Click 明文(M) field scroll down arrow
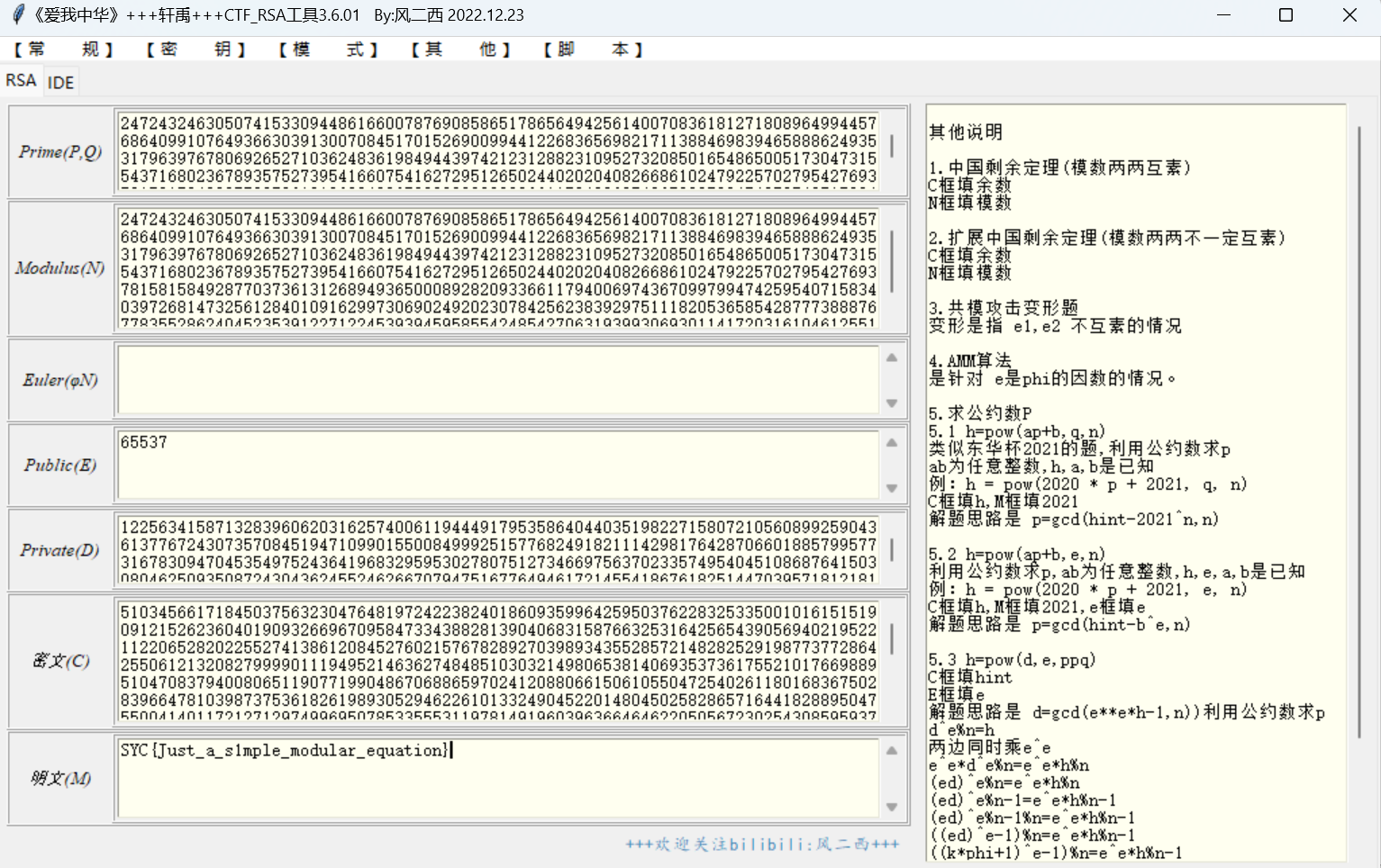 (x=892, y=807)
